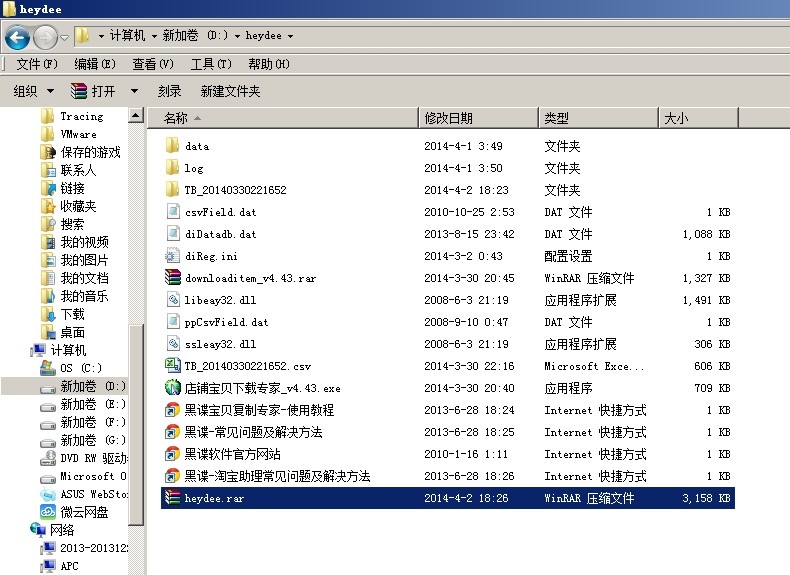Select OS (C:) drive in sidebar
790x575 pixels.
81,368
